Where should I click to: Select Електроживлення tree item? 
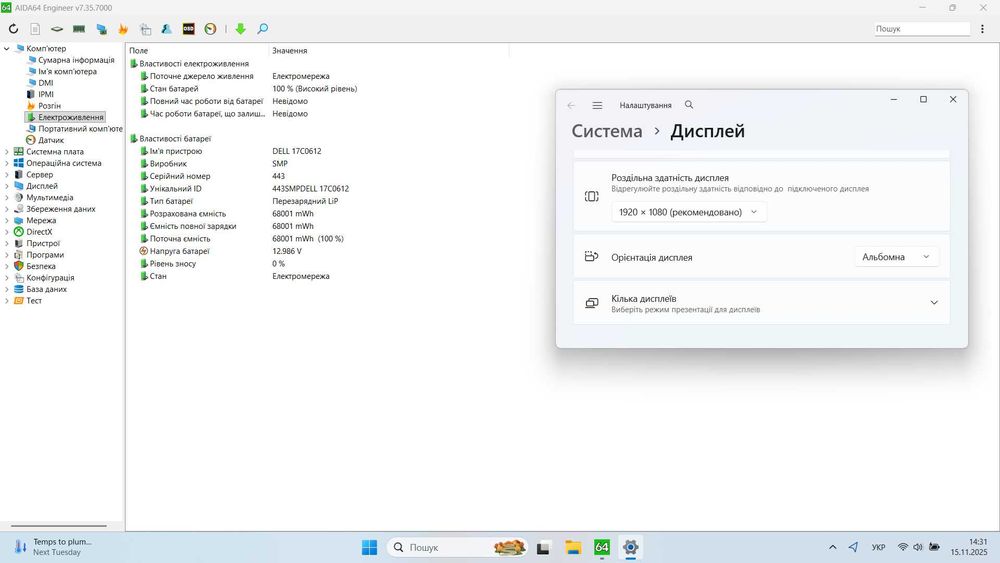pos(70,117)
